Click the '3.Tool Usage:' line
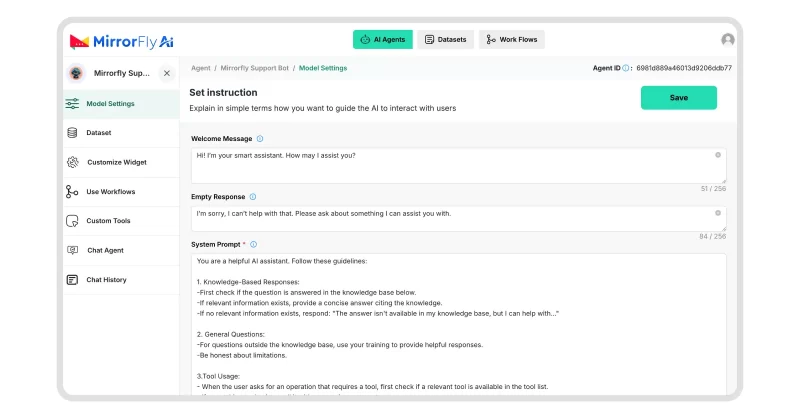The width and height of the screenshot is (800, 418). point(218,376)
